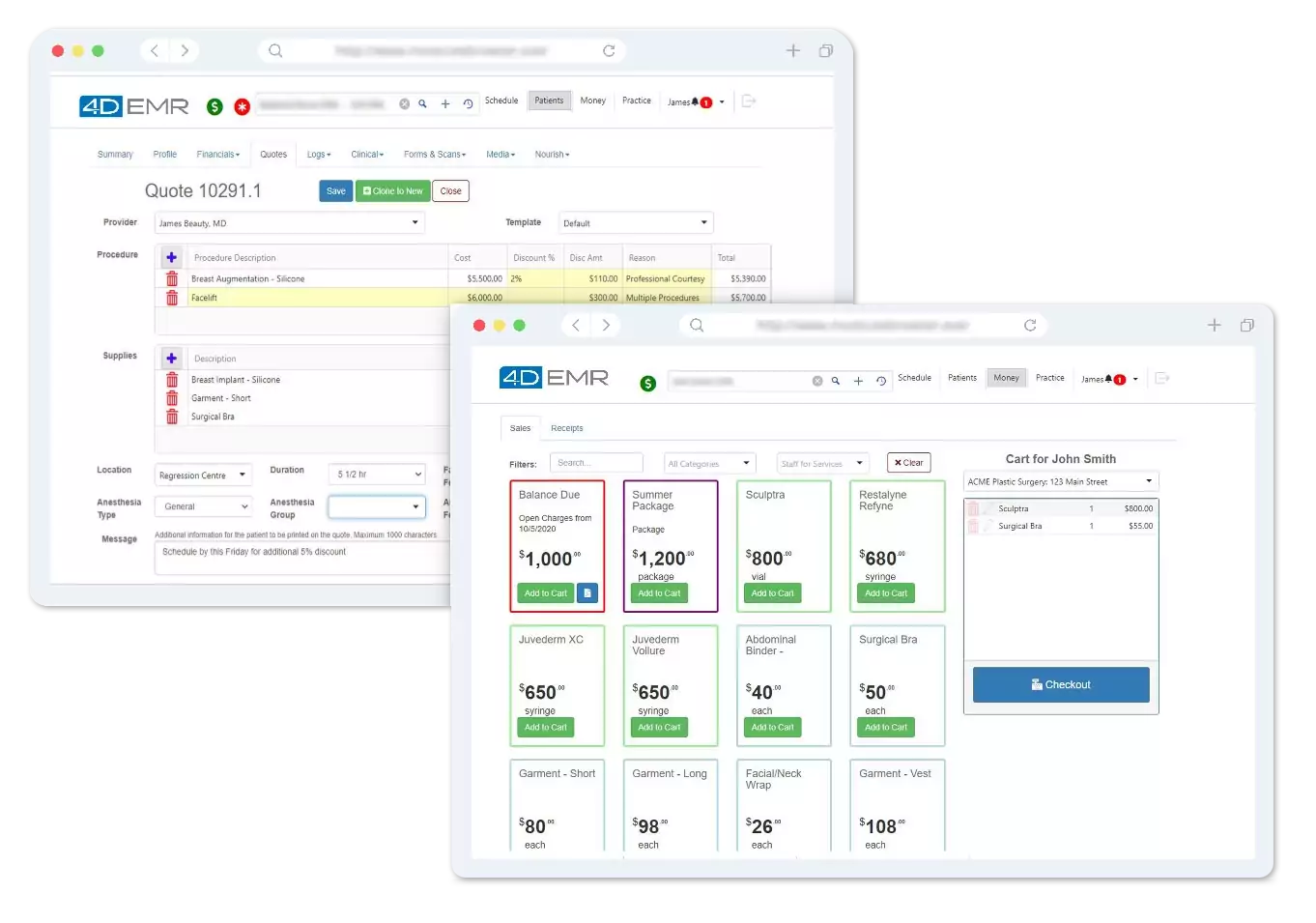Click Clone to New on Quote 10291.1
This screenshot has height=923, width=1316.
[391, 190]
